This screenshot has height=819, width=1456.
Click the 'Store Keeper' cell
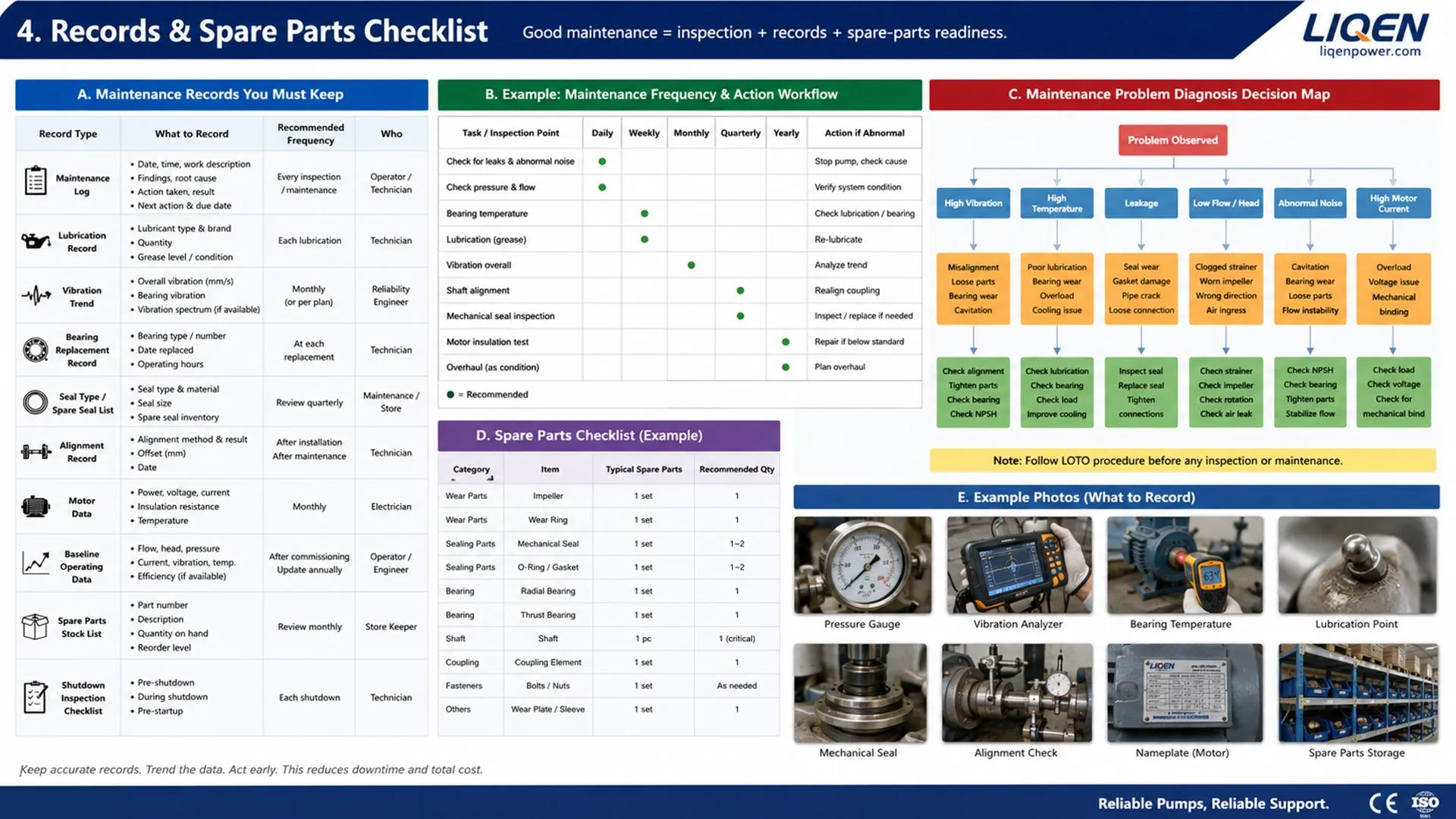(x=391, y=626)
